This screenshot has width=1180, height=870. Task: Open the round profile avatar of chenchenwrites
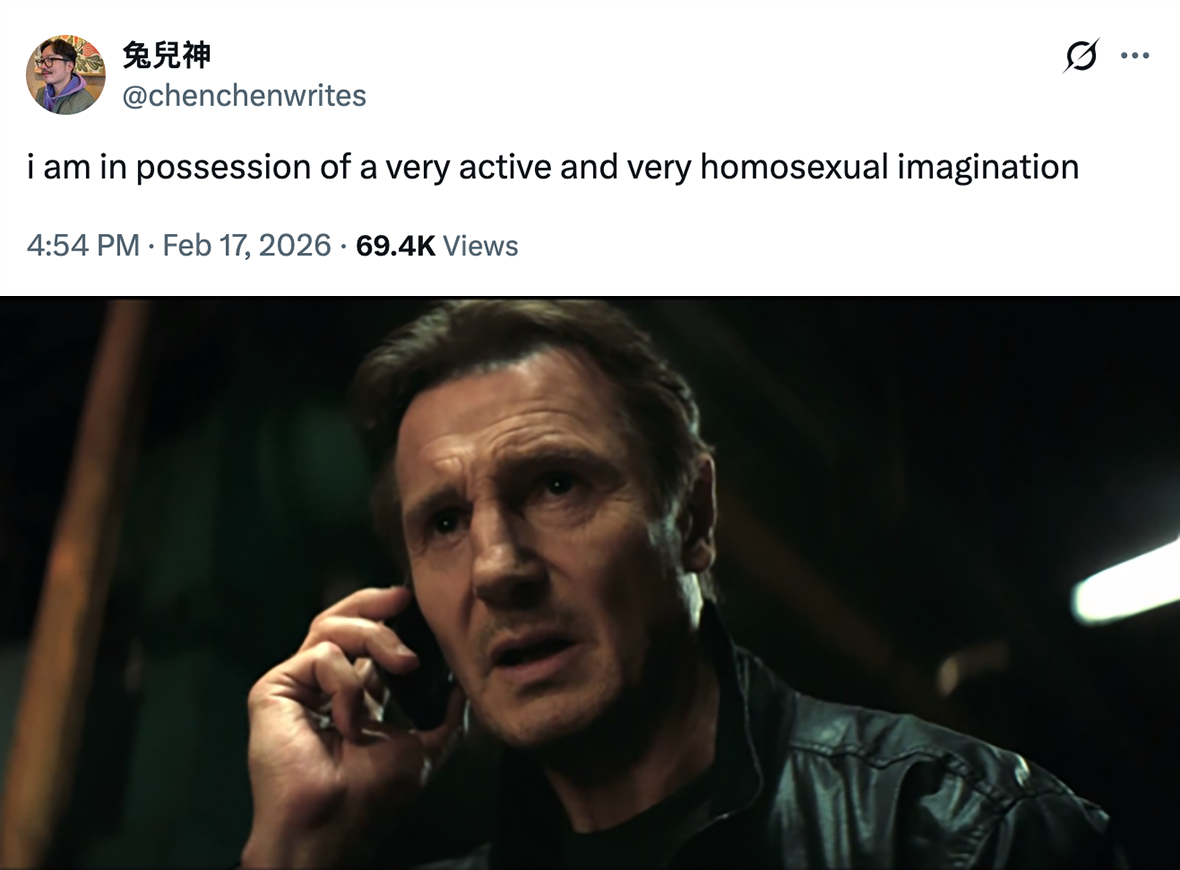(x=66, y=75)
